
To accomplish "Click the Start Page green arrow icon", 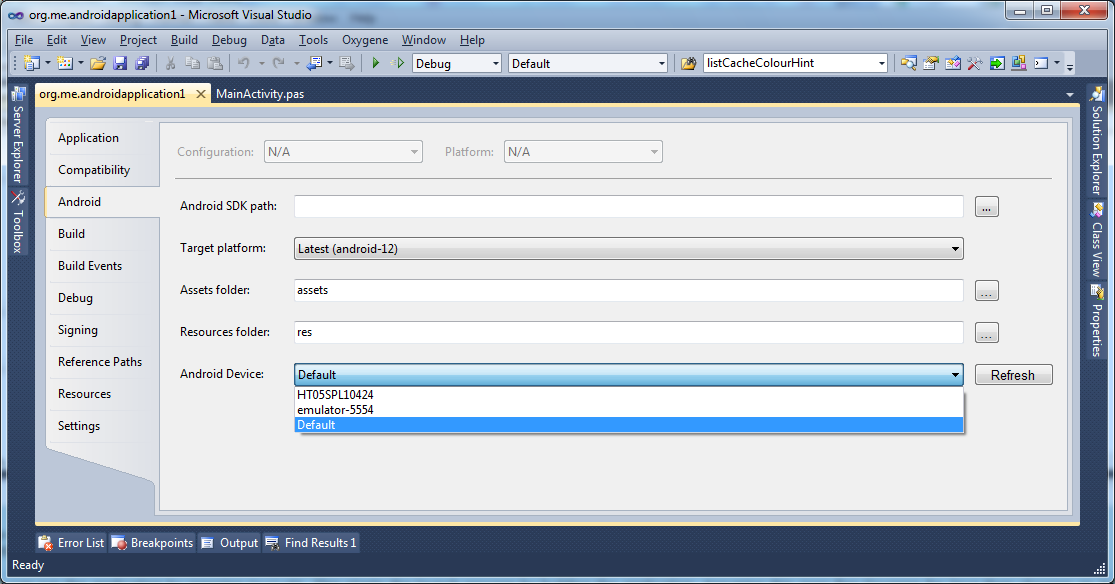I will [996, 63].
